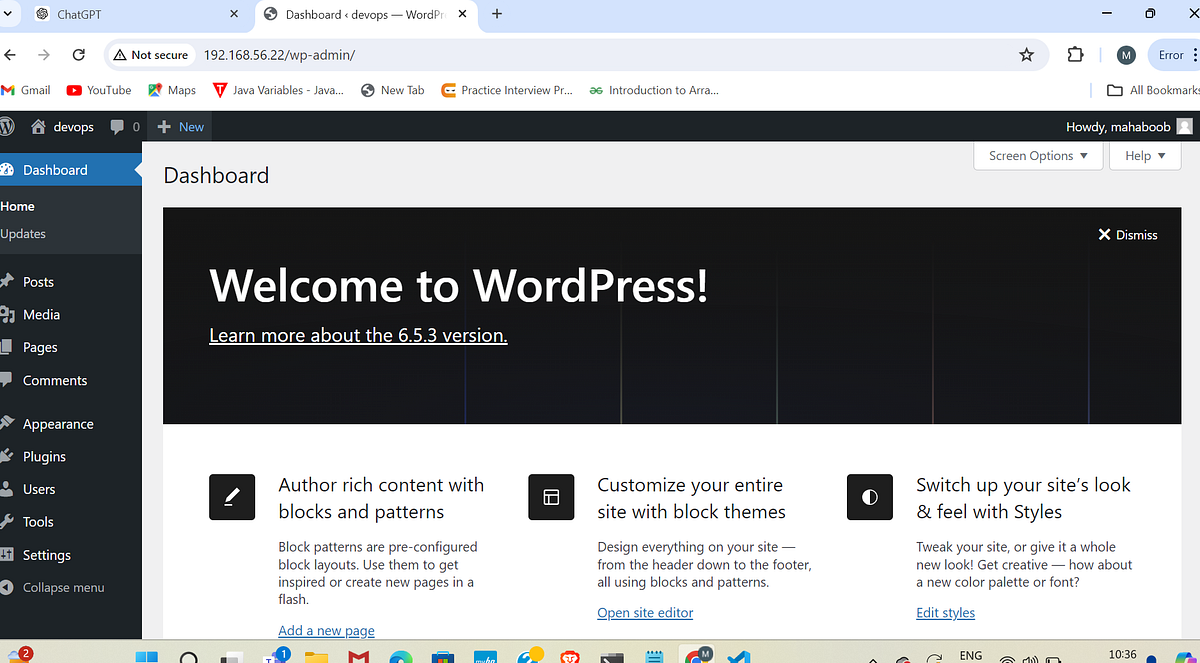Open the Media library icon
1200x663 pixels.
pos(10,314)
